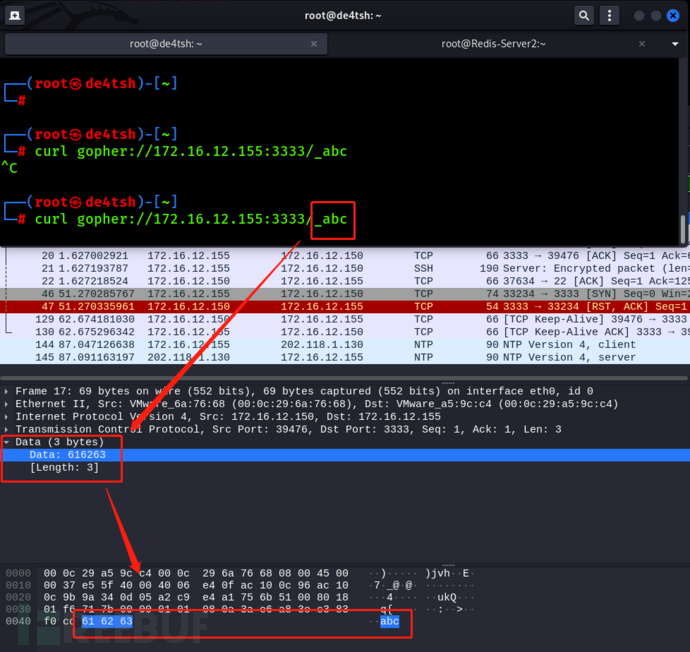Viewport: 690px width, 652px height.
Task: Expand Transmission Control Protocol row
Action: click(8, 429)
